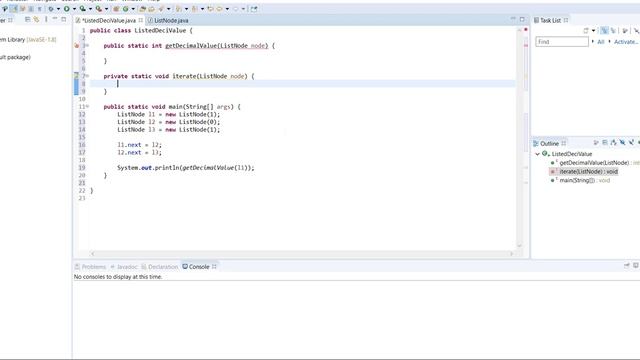Click the gutter marker beside line 7
Image resolution: width=640 pixels, height=360 pixels.
(x=76, y=76)
